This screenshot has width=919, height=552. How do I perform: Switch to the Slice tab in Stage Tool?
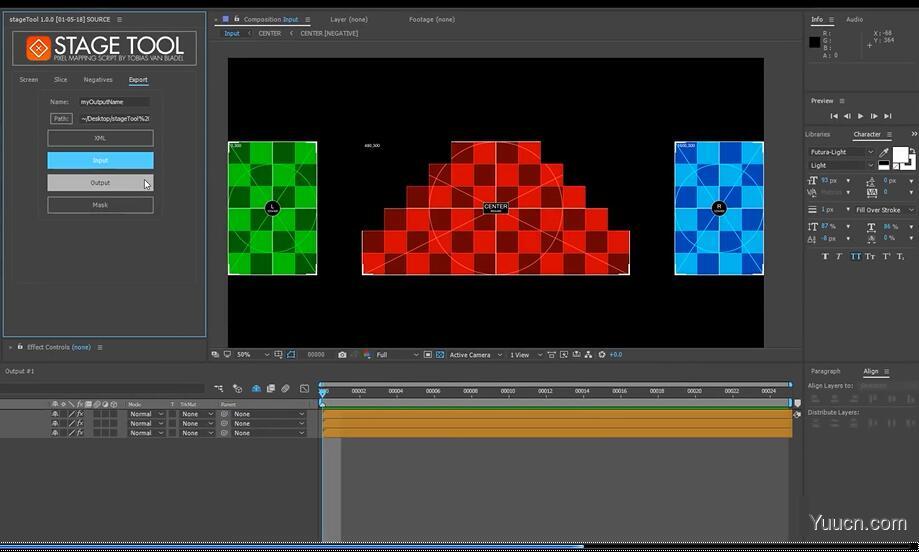tap(60, 80)
